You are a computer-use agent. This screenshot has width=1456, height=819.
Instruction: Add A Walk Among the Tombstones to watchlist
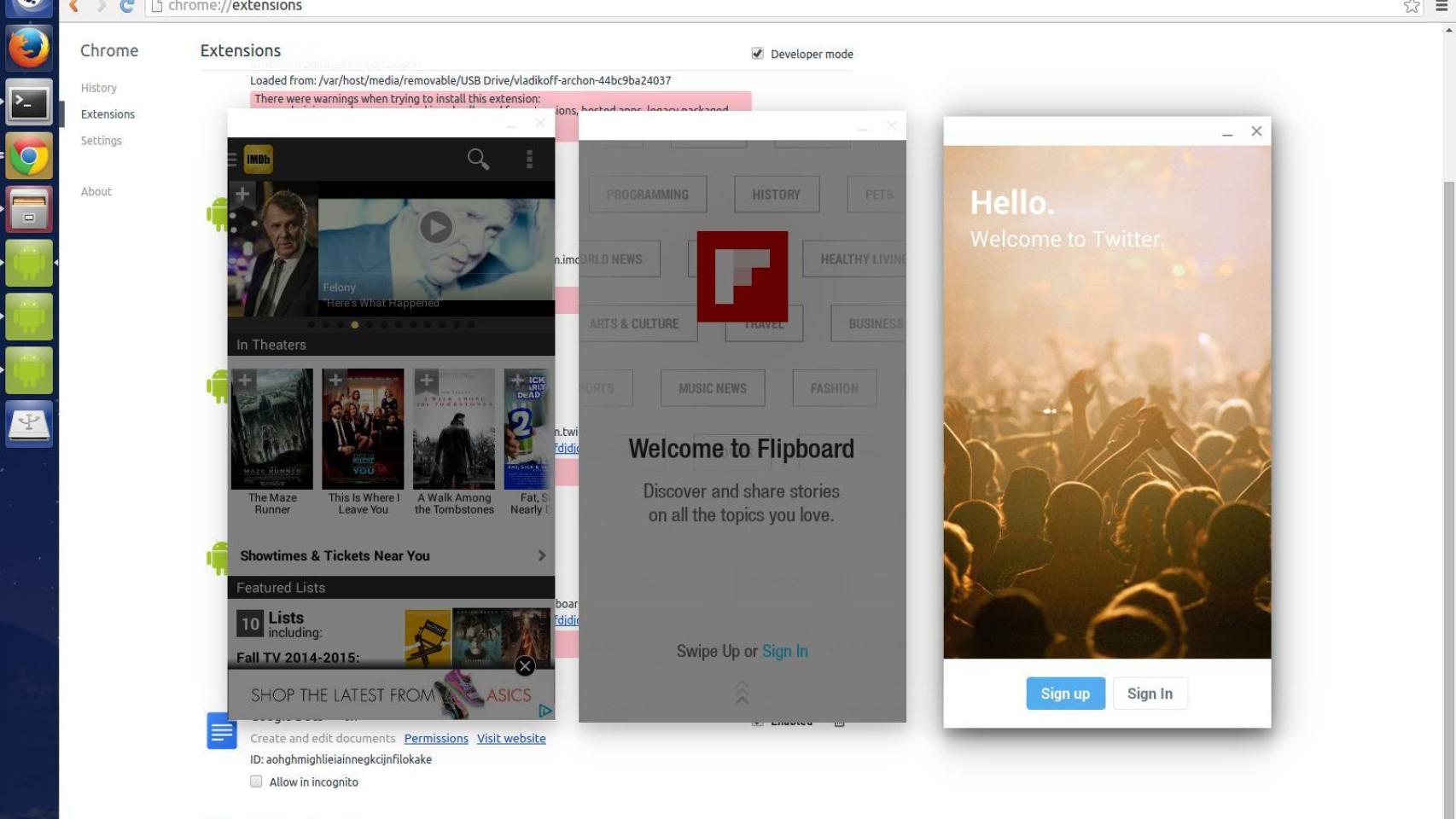[x=427, y=380]
